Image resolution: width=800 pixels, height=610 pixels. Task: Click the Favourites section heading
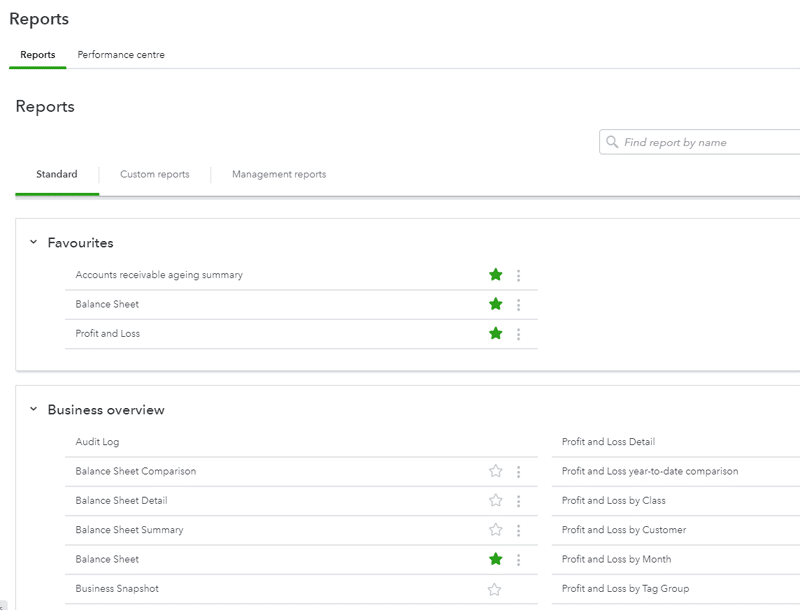point(81,243)
